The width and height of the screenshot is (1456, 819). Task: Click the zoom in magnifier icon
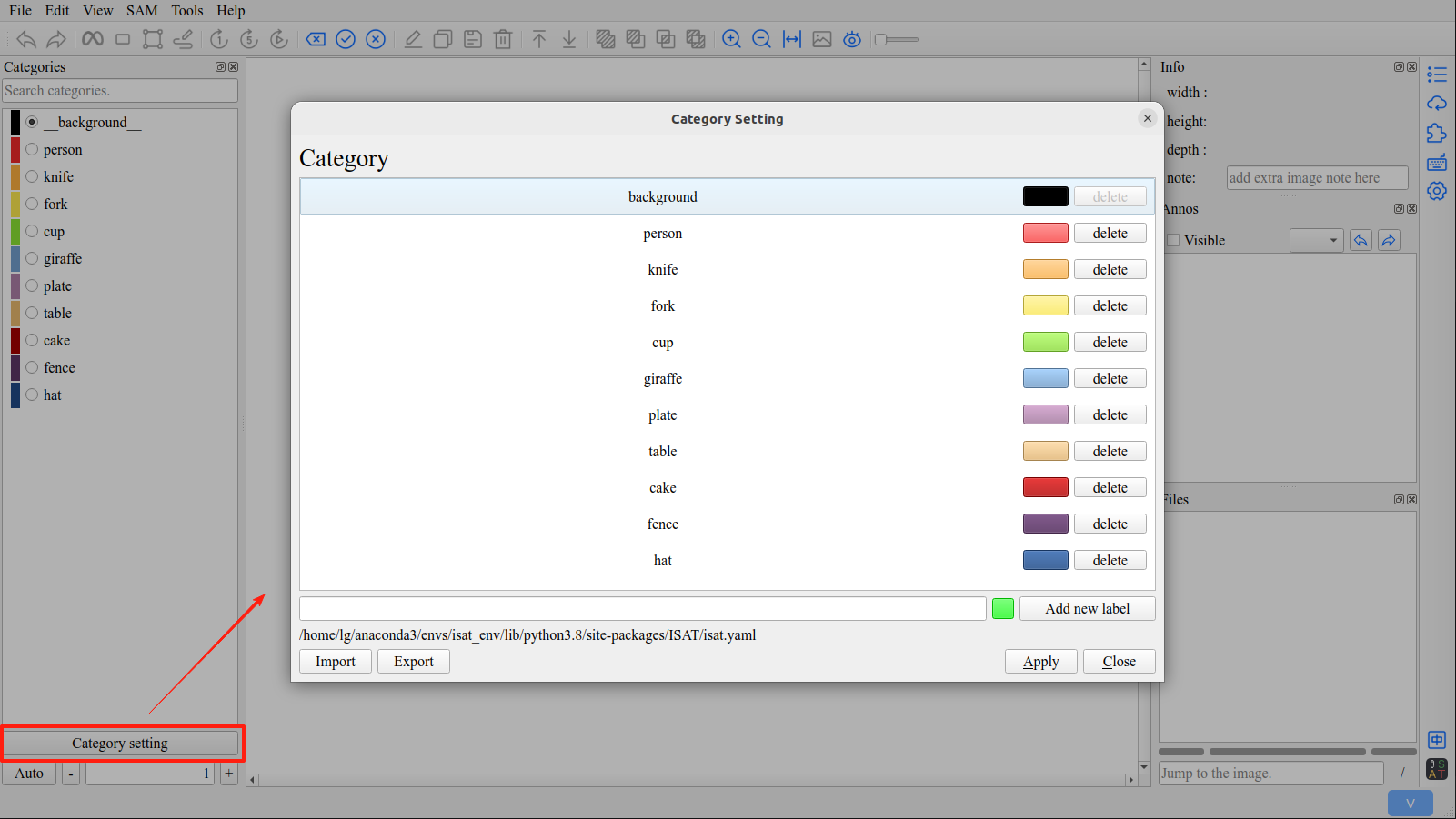731,39
